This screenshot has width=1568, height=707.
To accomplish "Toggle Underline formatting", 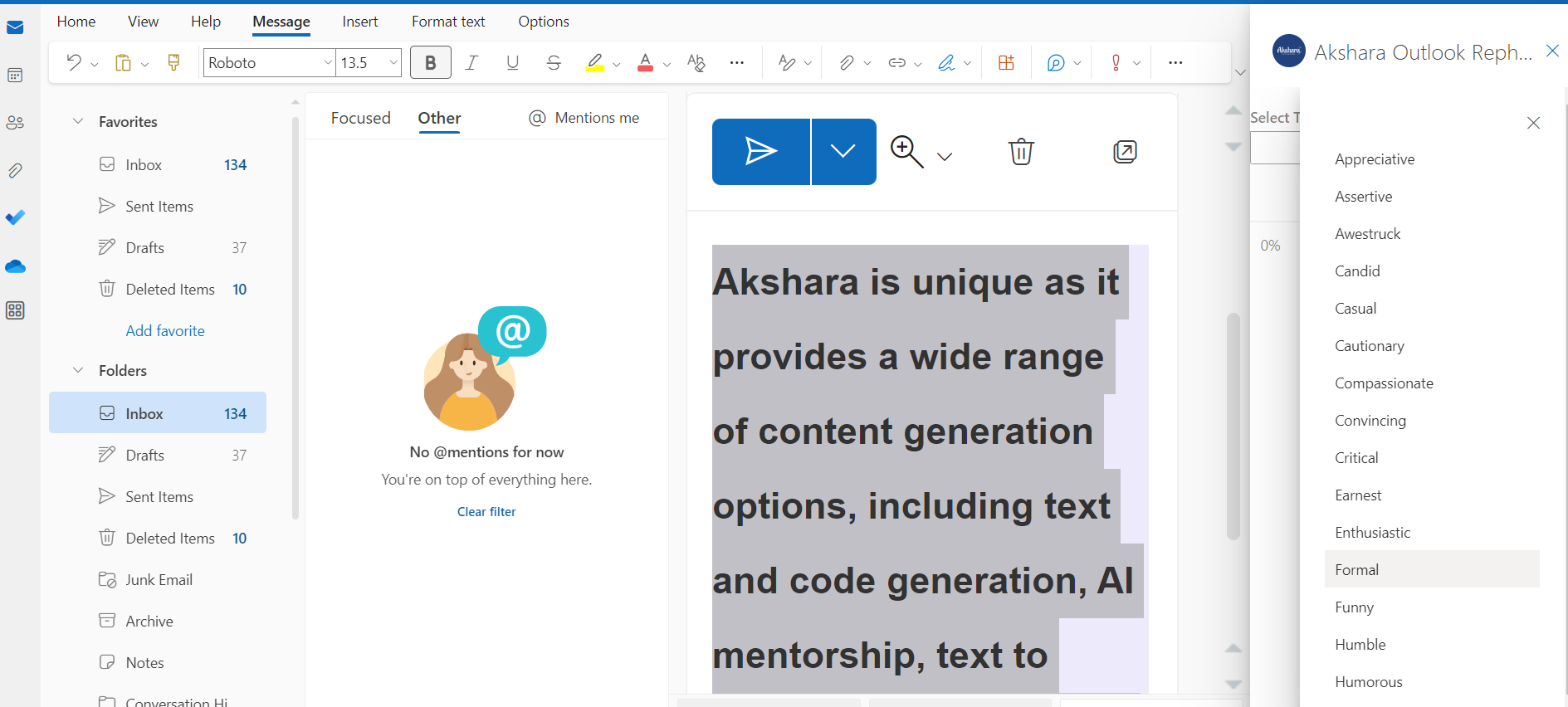I will pyautogui.click(x=512, y=63).
